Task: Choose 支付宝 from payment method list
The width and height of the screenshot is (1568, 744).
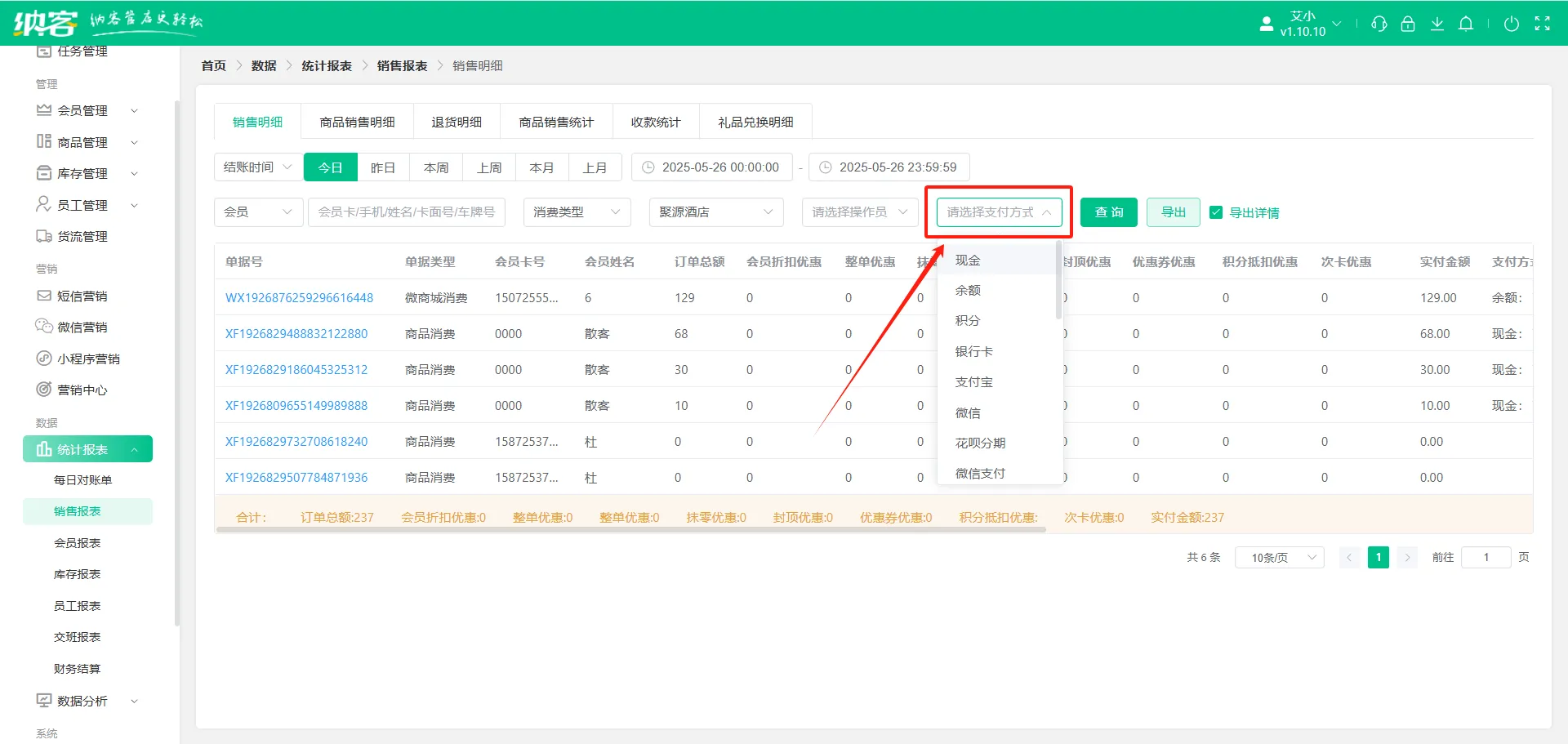Action: click(974, 382)
